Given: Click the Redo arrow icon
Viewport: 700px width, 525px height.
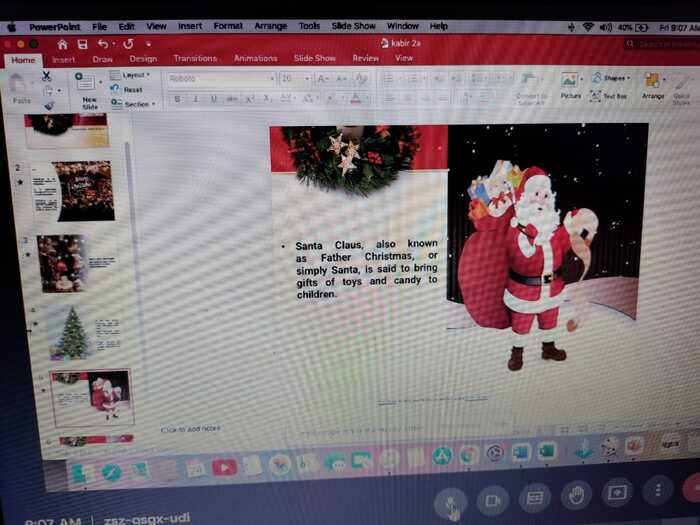Looking at the screenshot, I should [x=128, y=44].
